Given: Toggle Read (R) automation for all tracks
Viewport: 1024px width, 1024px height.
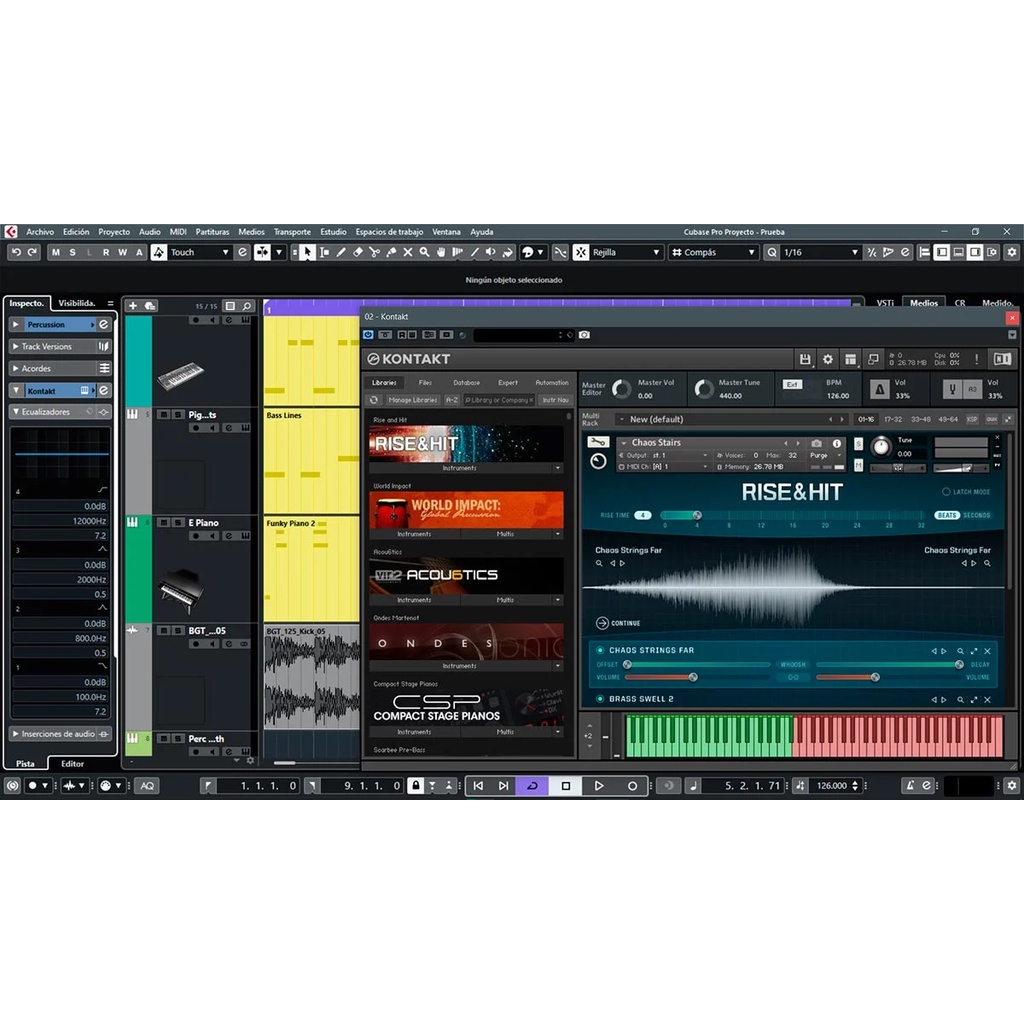Looking at the screenshot, I should tap(106, 252).
